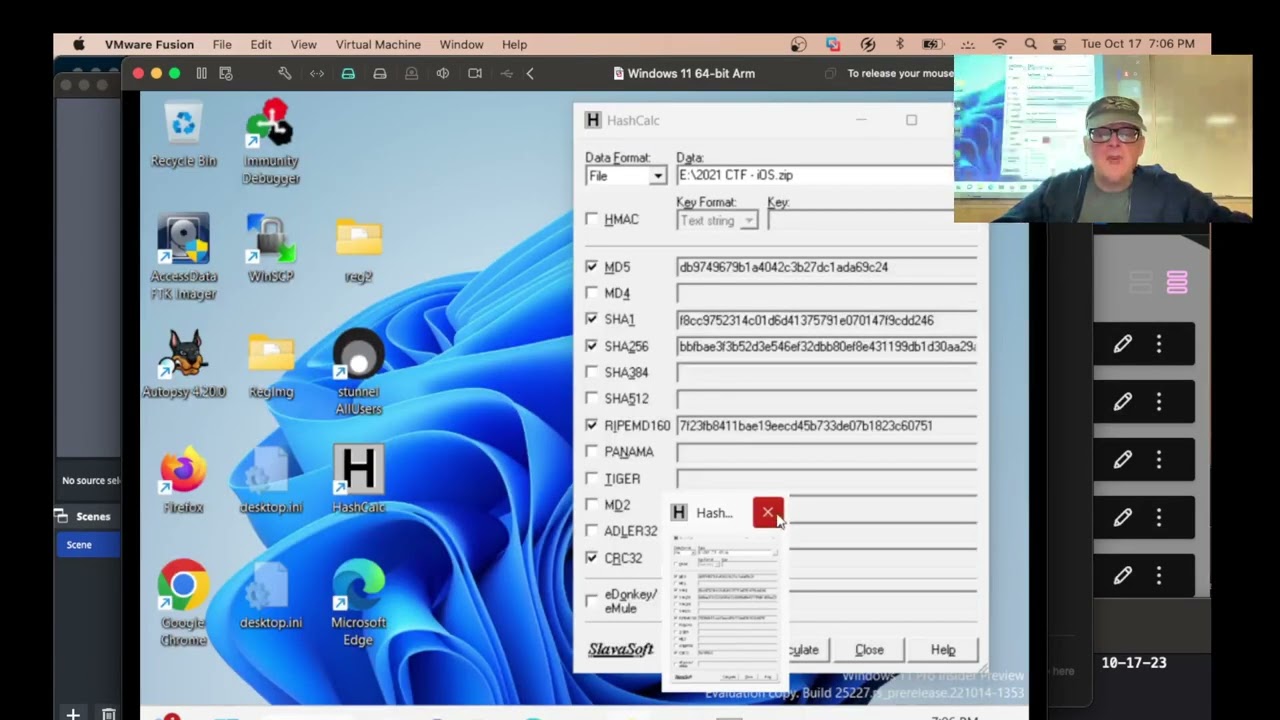Open the File menu in VMware Fusion
This screenshot has height=720, width=1280.
click(x=222, y=44)
